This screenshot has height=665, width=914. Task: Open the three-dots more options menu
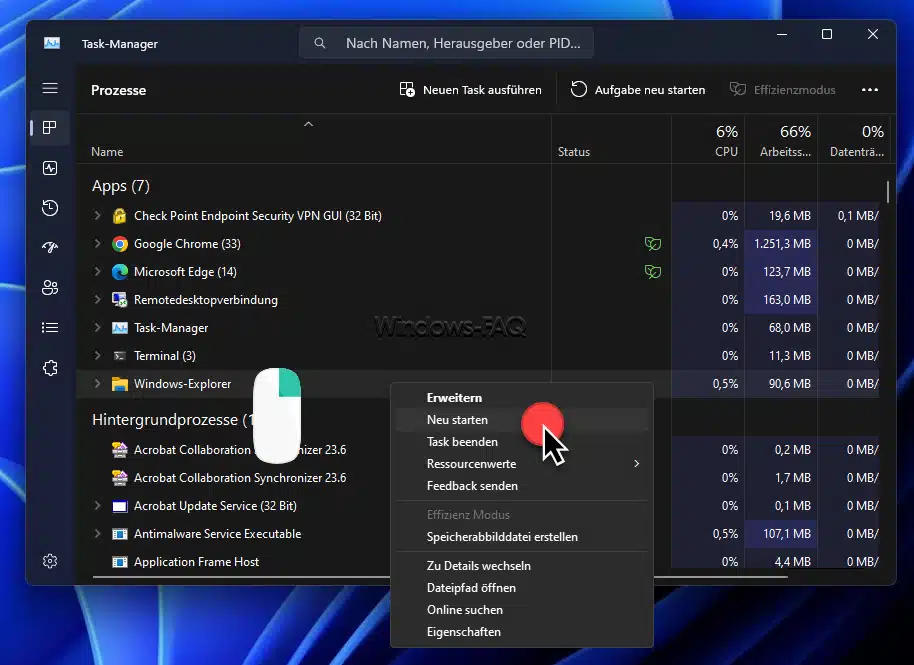[870, 90]
